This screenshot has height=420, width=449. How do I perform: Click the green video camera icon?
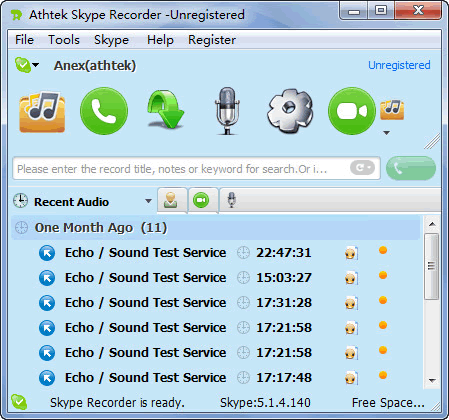click(x=352, y=111)
